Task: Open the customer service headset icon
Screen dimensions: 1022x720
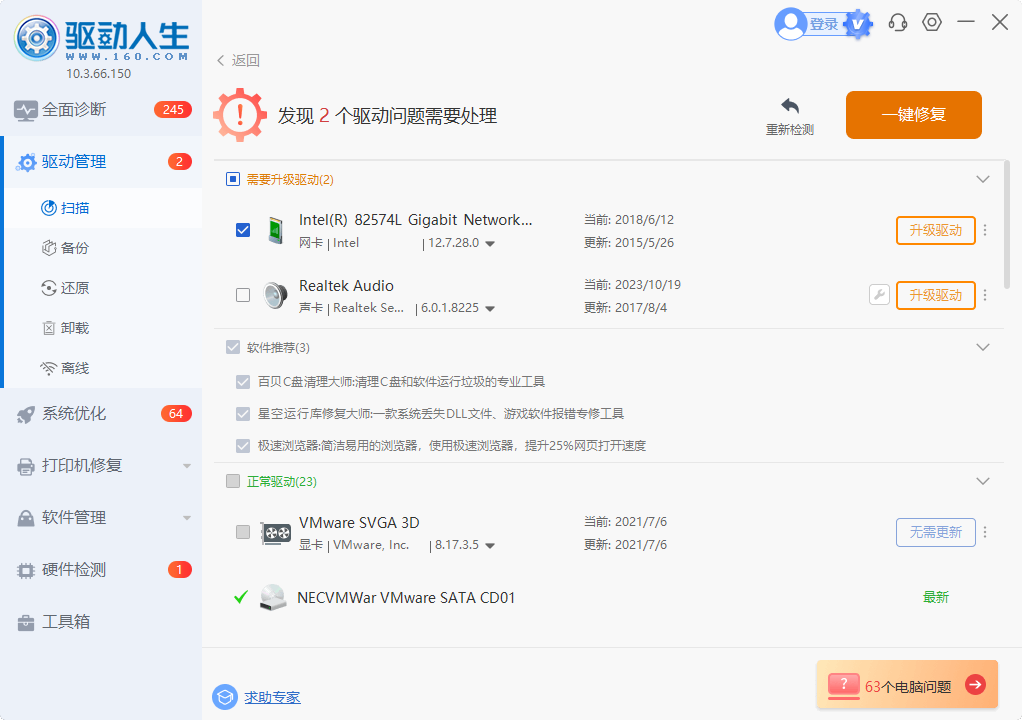Action: click(x=898, y=23)
